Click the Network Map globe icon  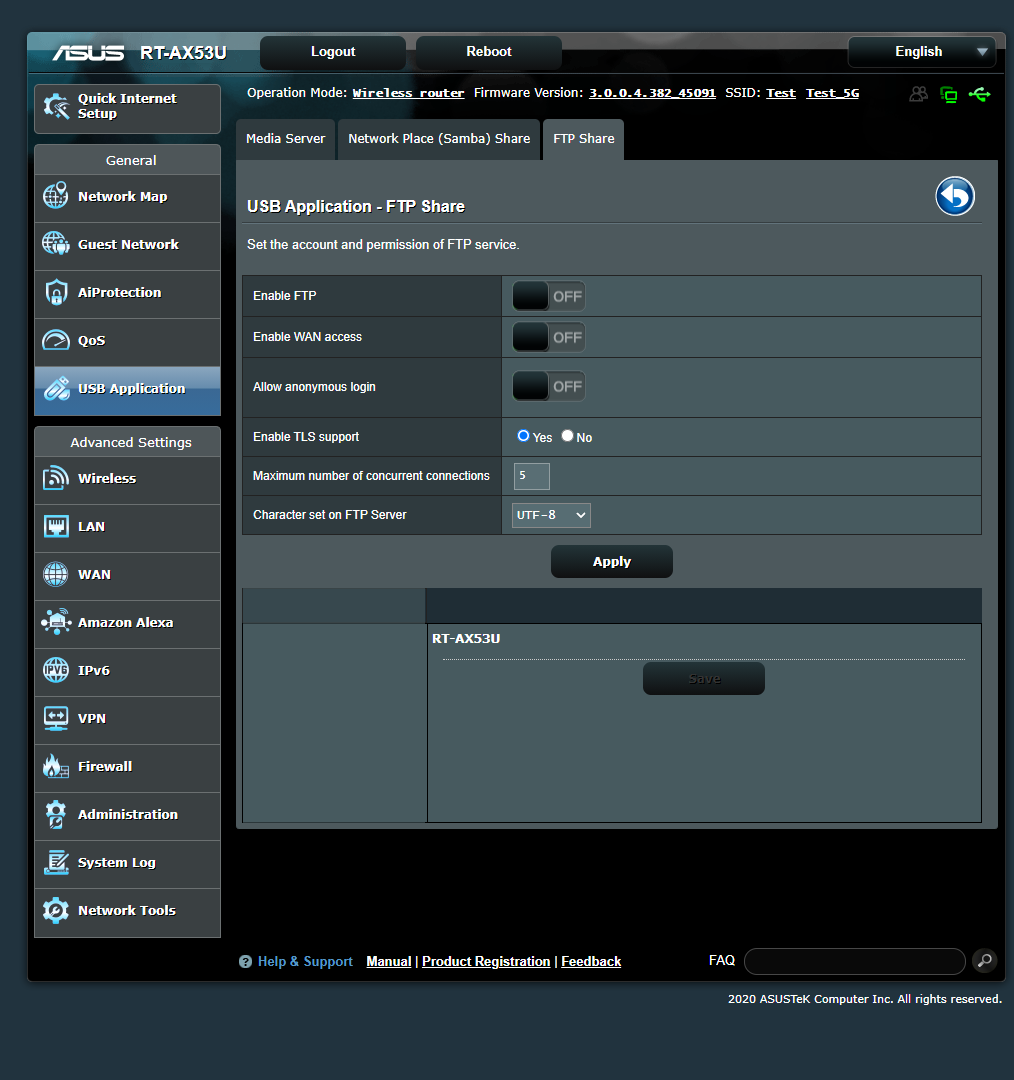pos(56,196)
